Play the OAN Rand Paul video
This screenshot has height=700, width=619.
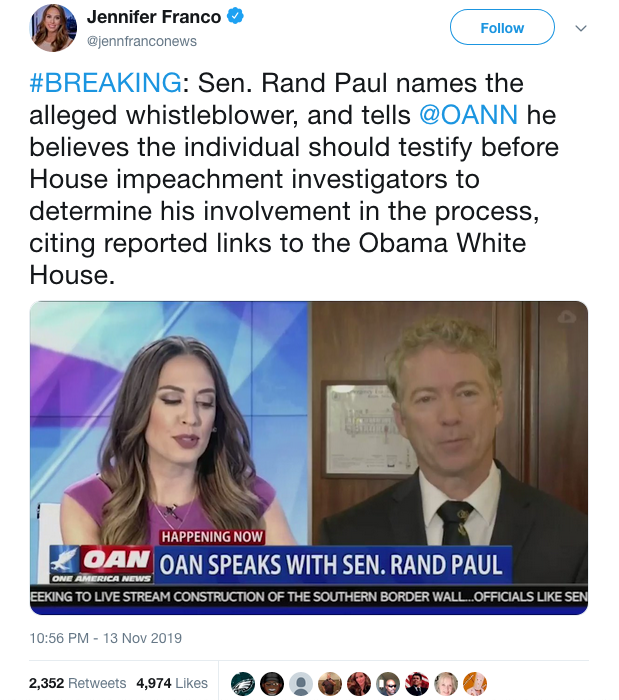(x=309, y=458)
